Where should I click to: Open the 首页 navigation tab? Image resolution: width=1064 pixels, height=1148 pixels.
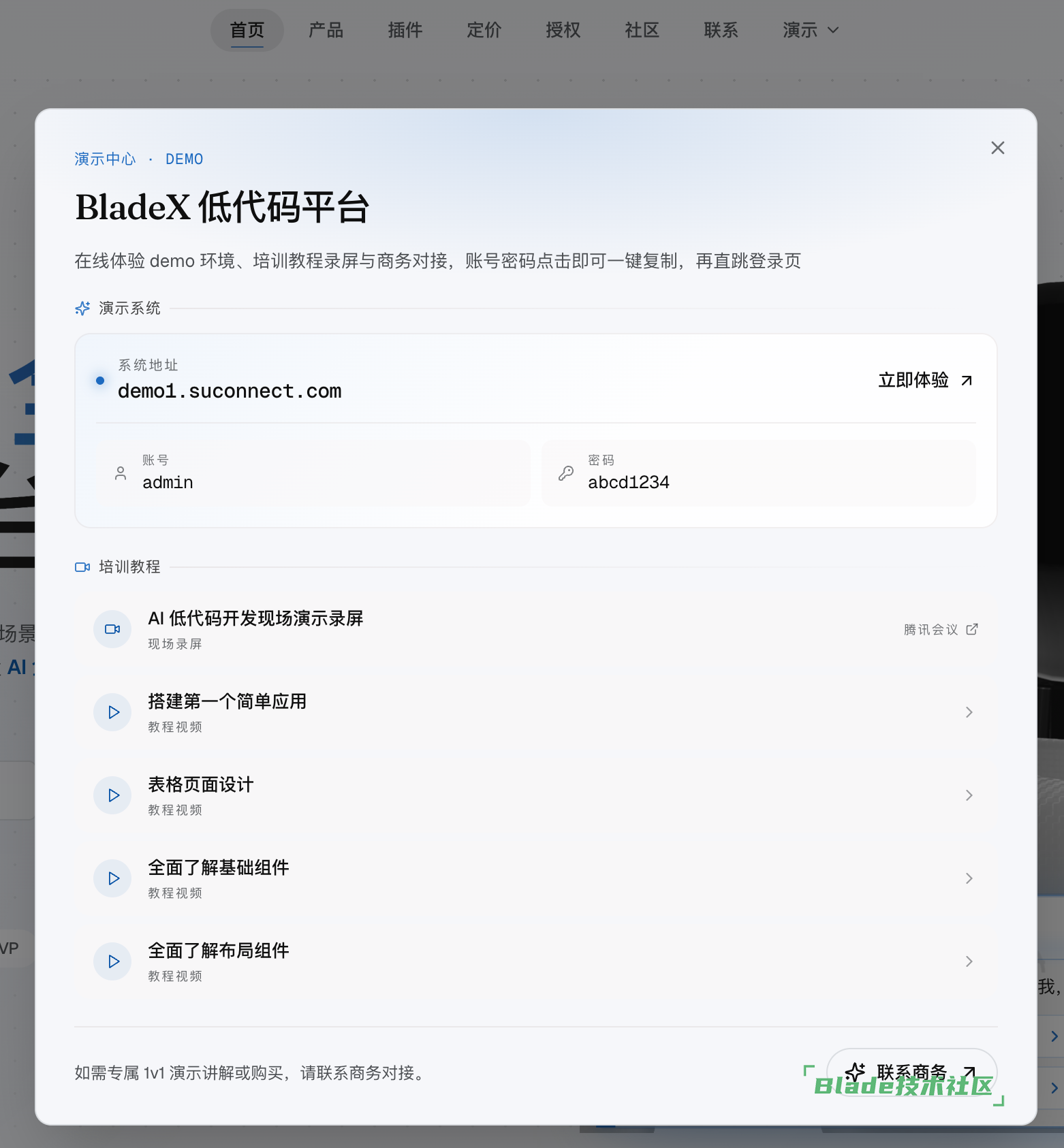[x=247, y=30]
